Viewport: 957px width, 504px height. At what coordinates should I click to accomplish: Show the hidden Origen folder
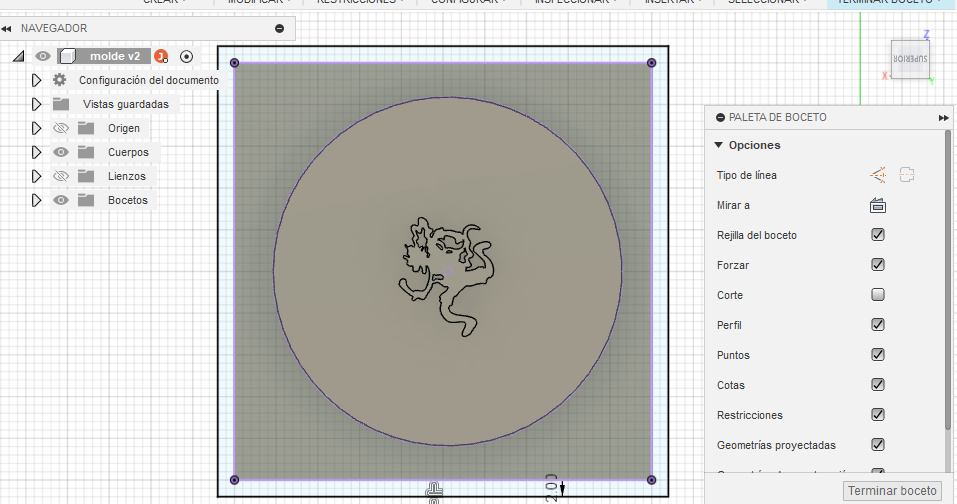[x=60, y=128]
